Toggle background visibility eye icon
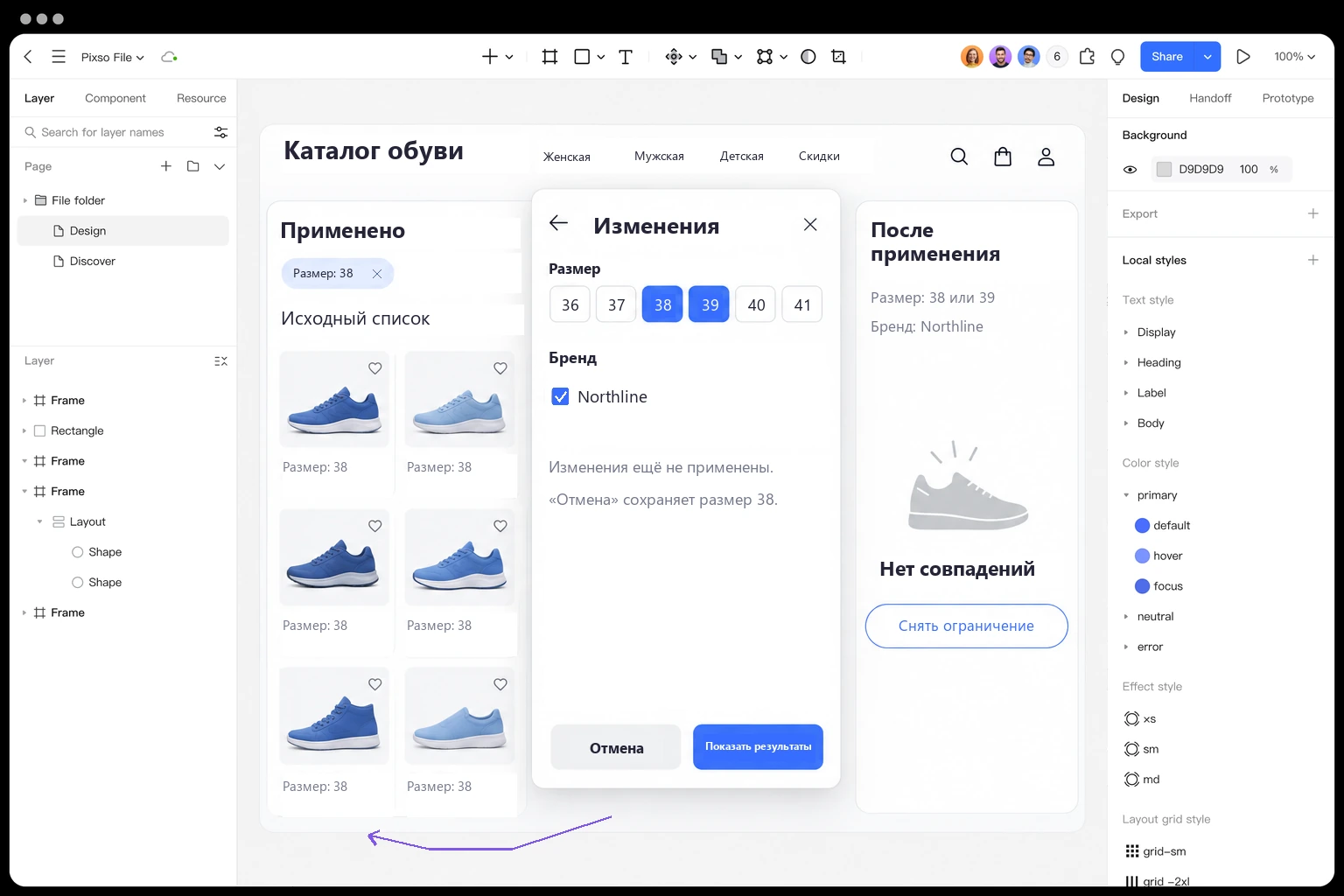 tap(1130, 170)
